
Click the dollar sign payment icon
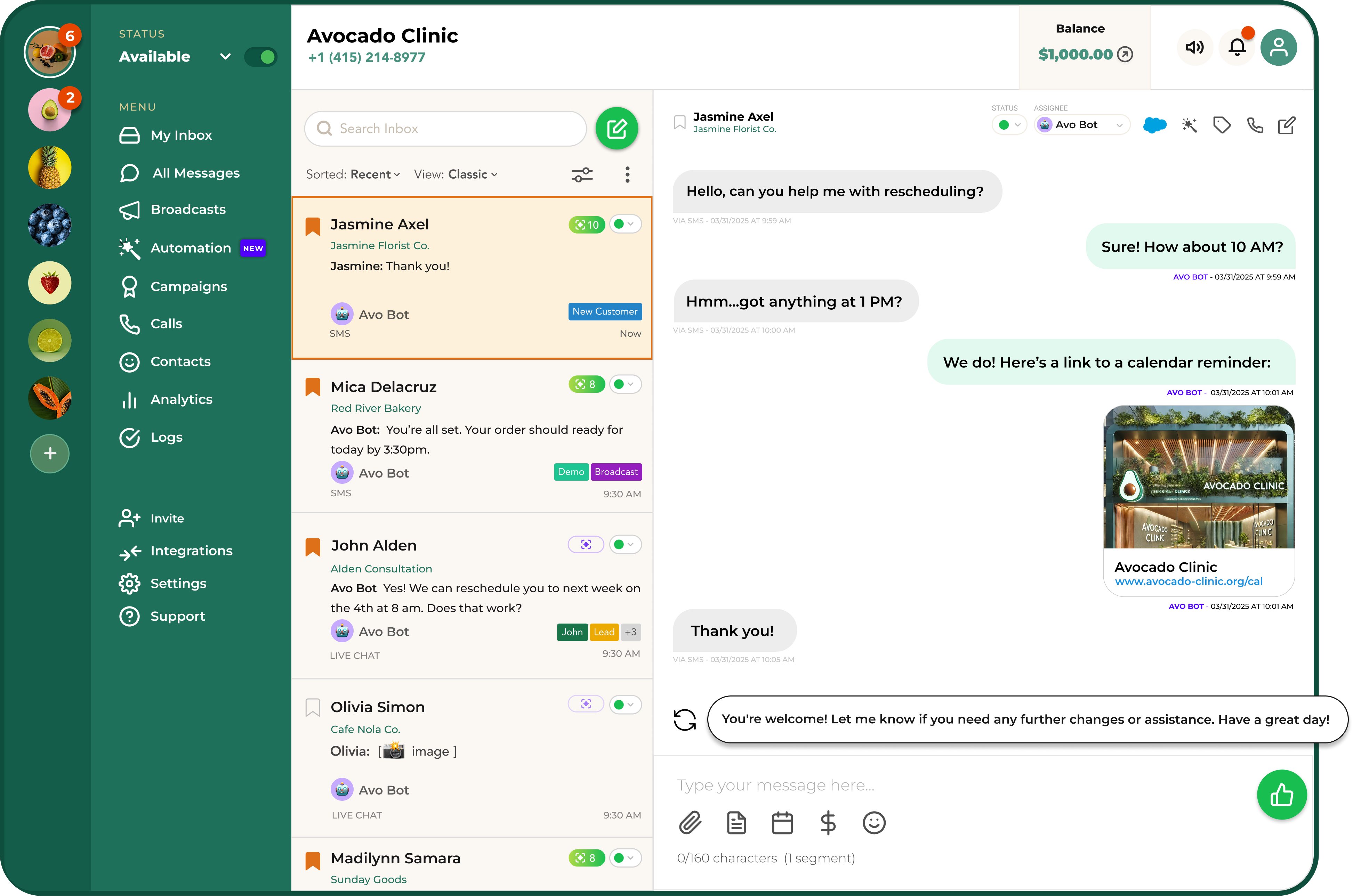point(828,823)
